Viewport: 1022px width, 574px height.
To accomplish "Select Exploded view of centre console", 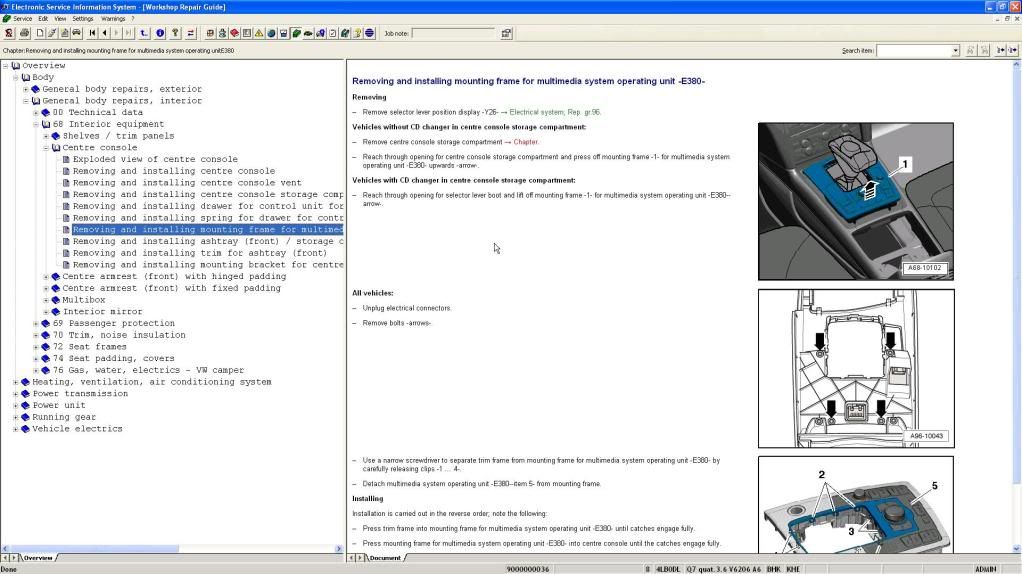I will [x=155, y=159].
